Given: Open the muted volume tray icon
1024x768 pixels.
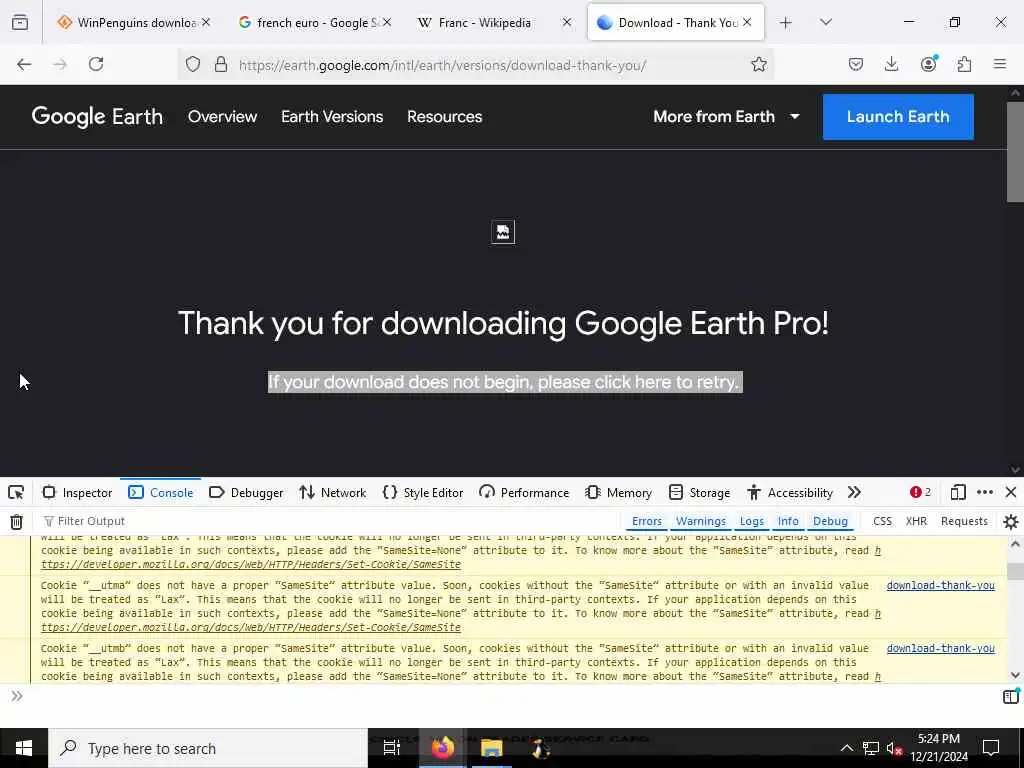Looking at the screenshot, I should 894,748.
